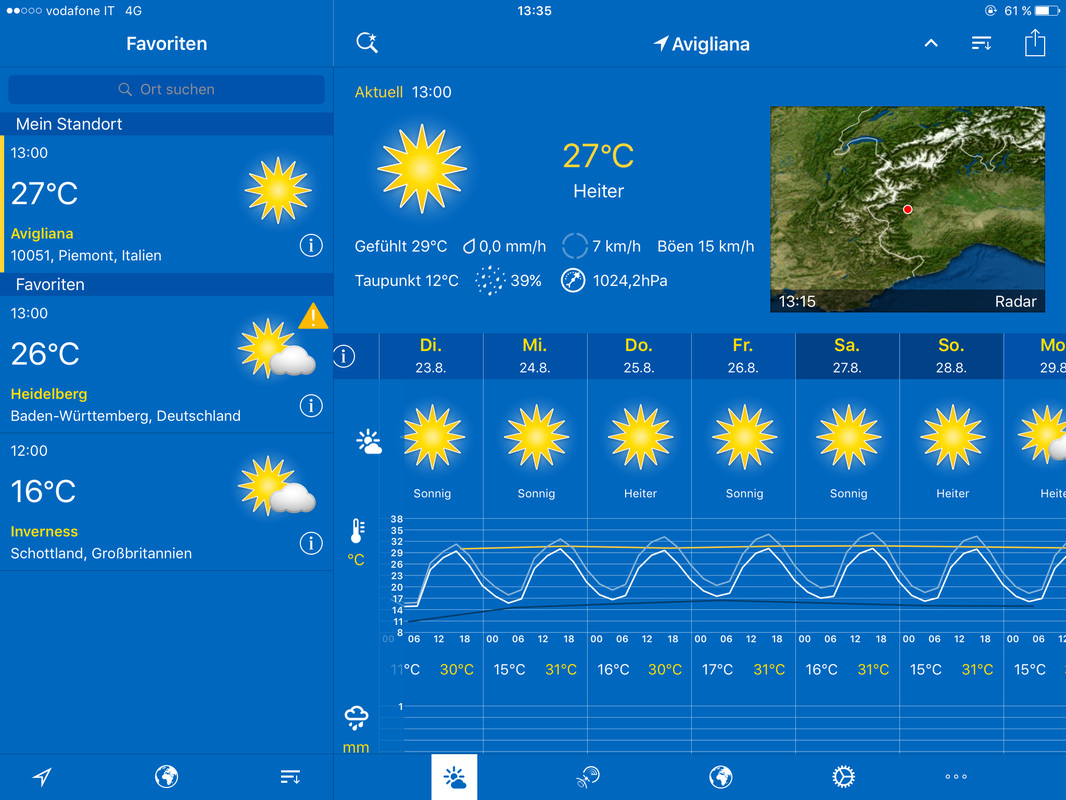
Task: Open the globe icon in the sidebar footer
Action: [166, 777]
